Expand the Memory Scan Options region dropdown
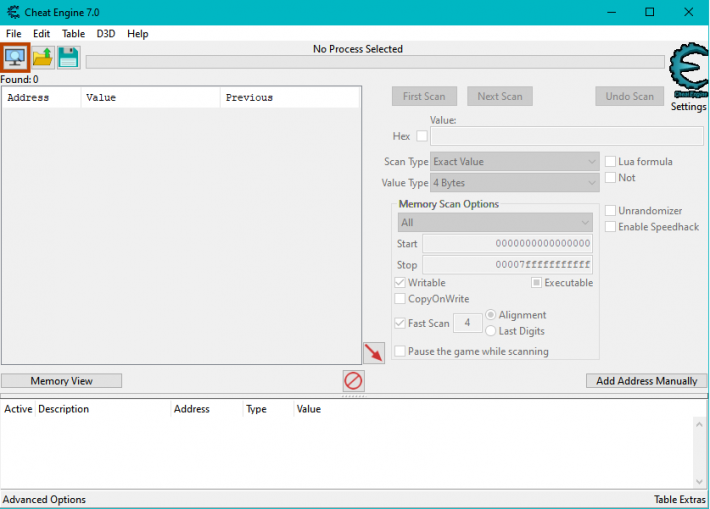The image size is (710, 509). coord(495,222)
